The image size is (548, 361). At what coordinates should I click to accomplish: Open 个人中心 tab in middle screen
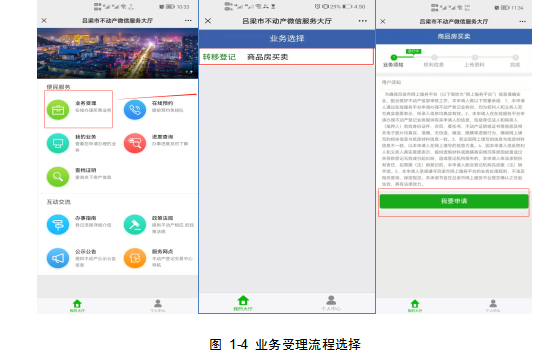click(331, 303)
